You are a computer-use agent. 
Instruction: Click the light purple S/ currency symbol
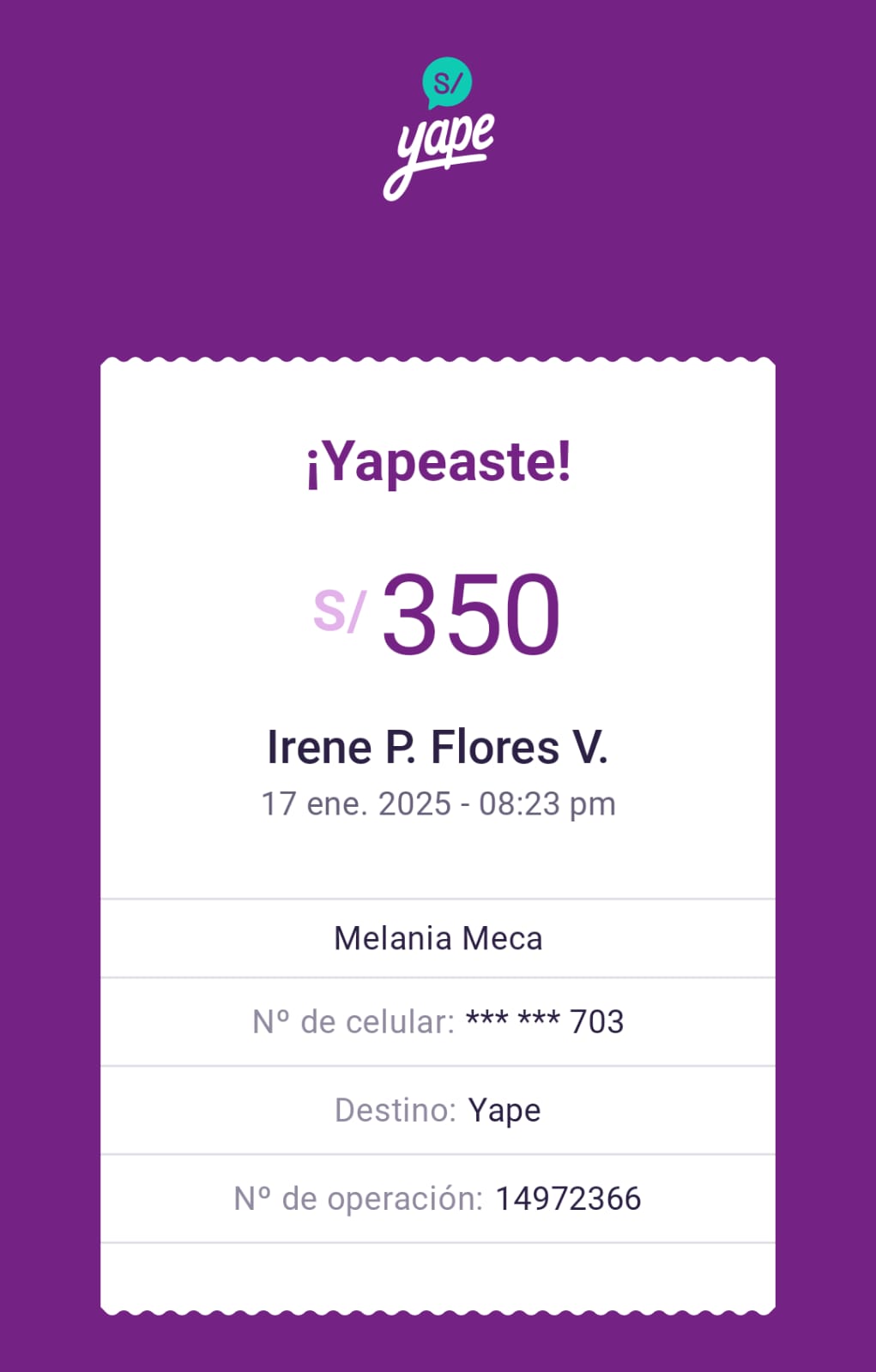340,611
